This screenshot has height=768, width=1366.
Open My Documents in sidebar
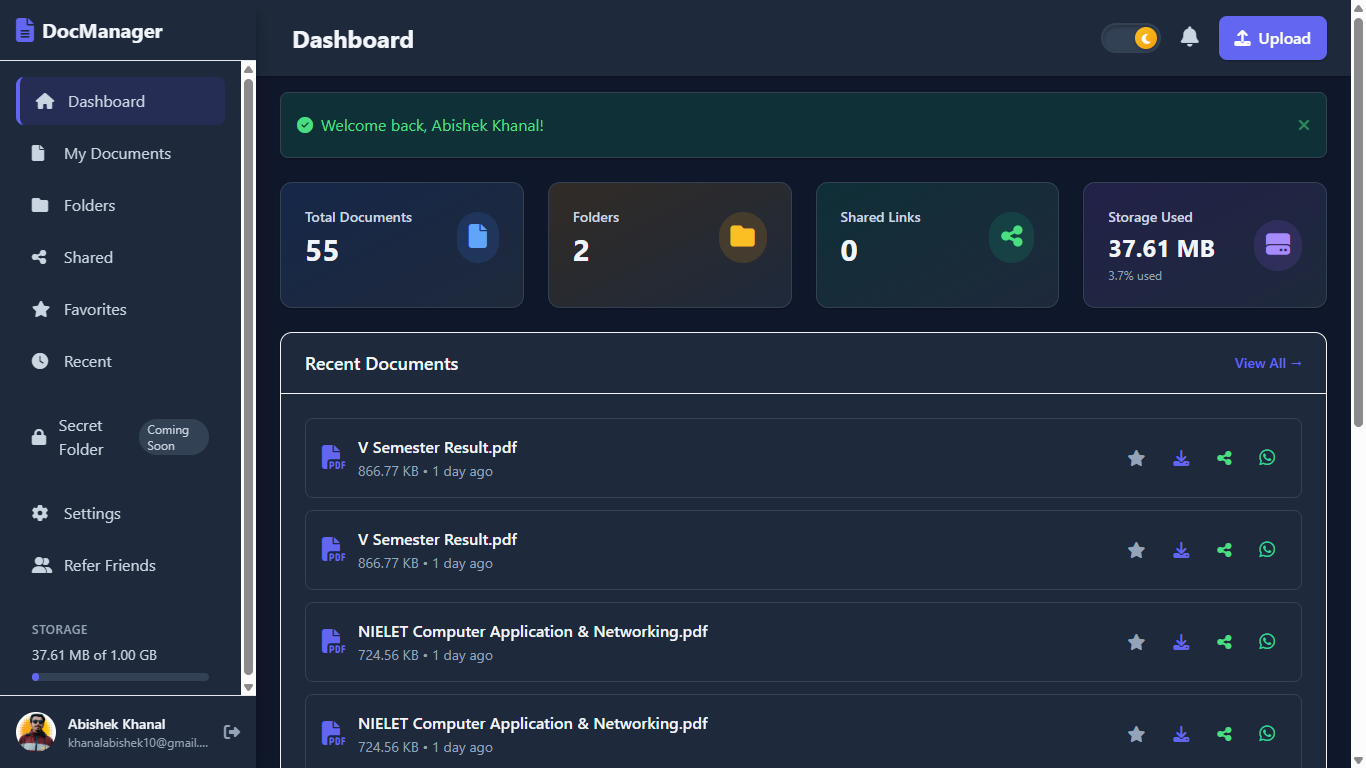tap(117, 153)
